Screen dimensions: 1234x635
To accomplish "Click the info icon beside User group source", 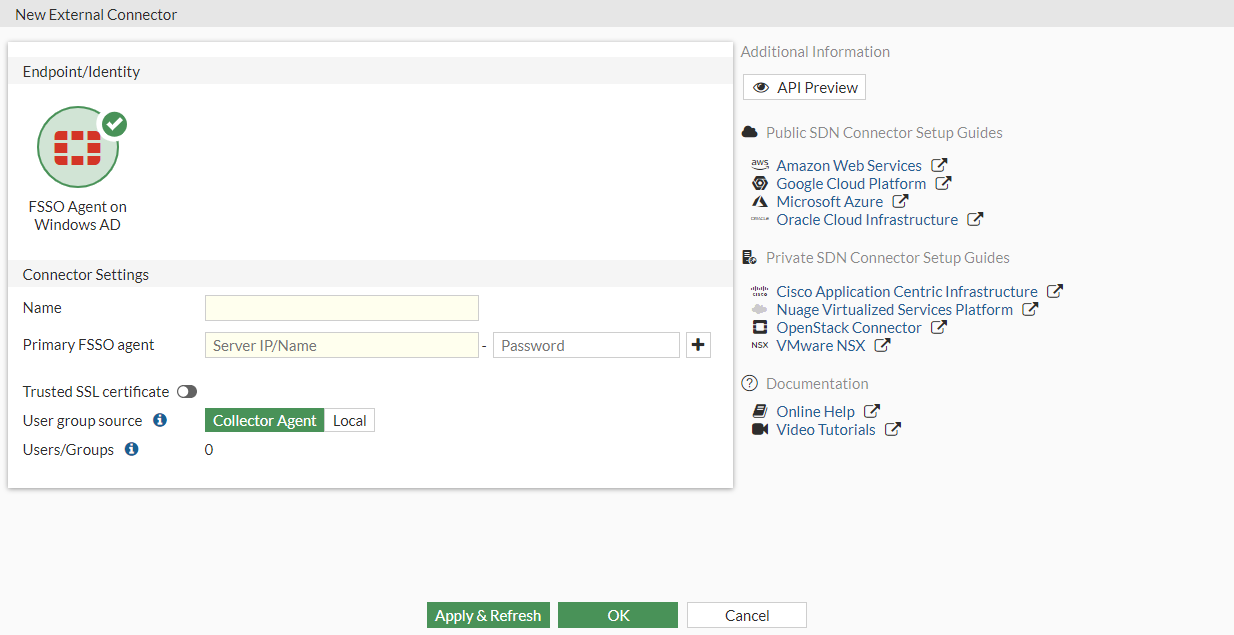I will (159, 420).
